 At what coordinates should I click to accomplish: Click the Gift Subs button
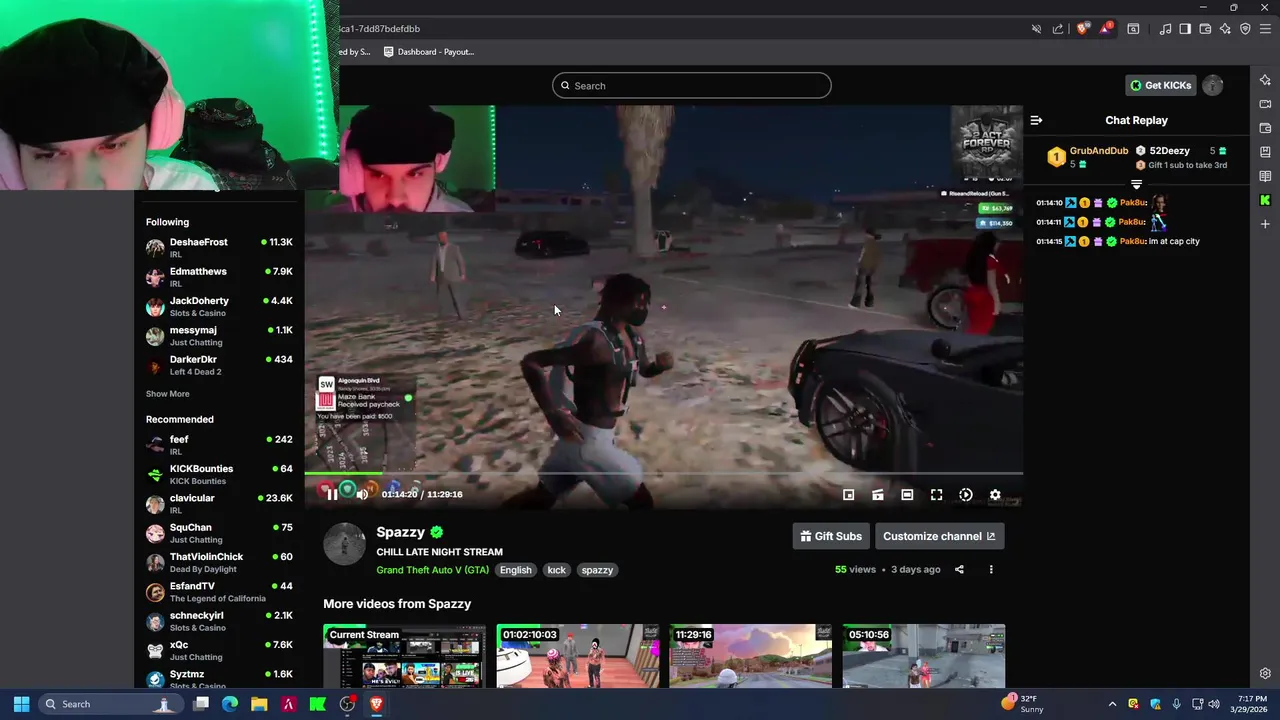pos(831,536)
